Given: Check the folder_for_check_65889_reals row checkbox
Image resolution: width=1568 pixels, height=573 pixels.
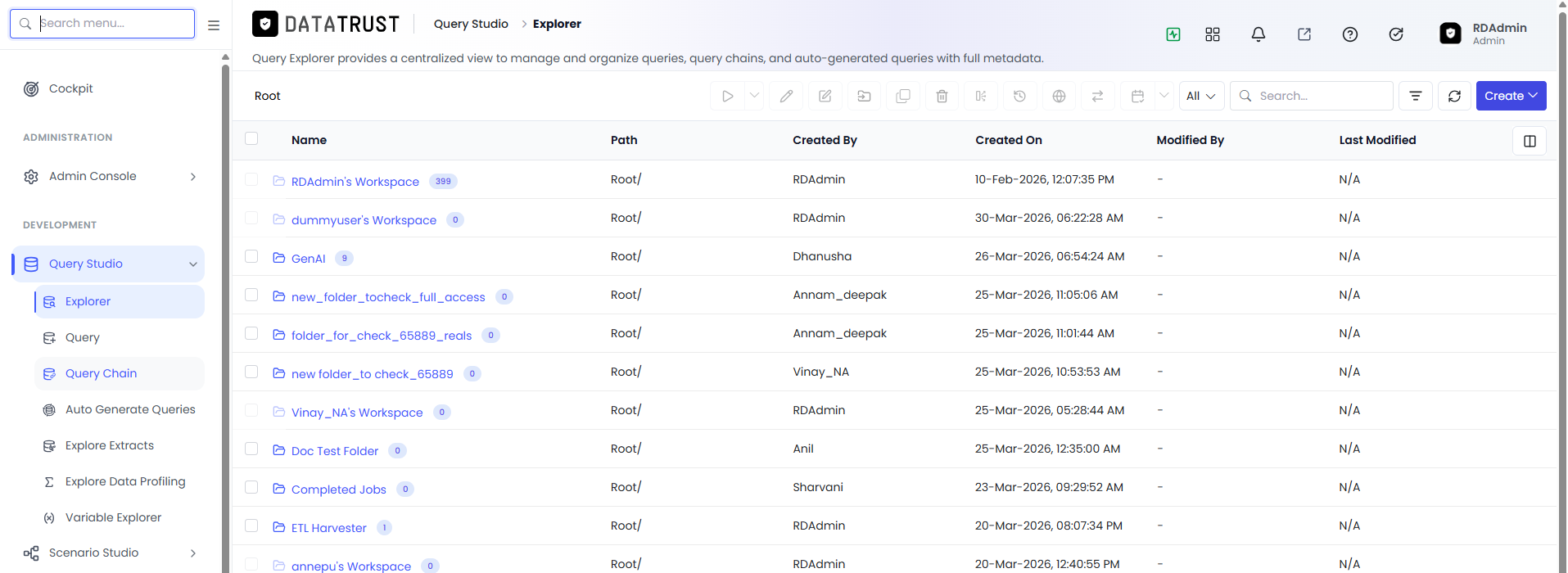Looking at the screenshot, I should pyautogui.click(x=251, y=333).
